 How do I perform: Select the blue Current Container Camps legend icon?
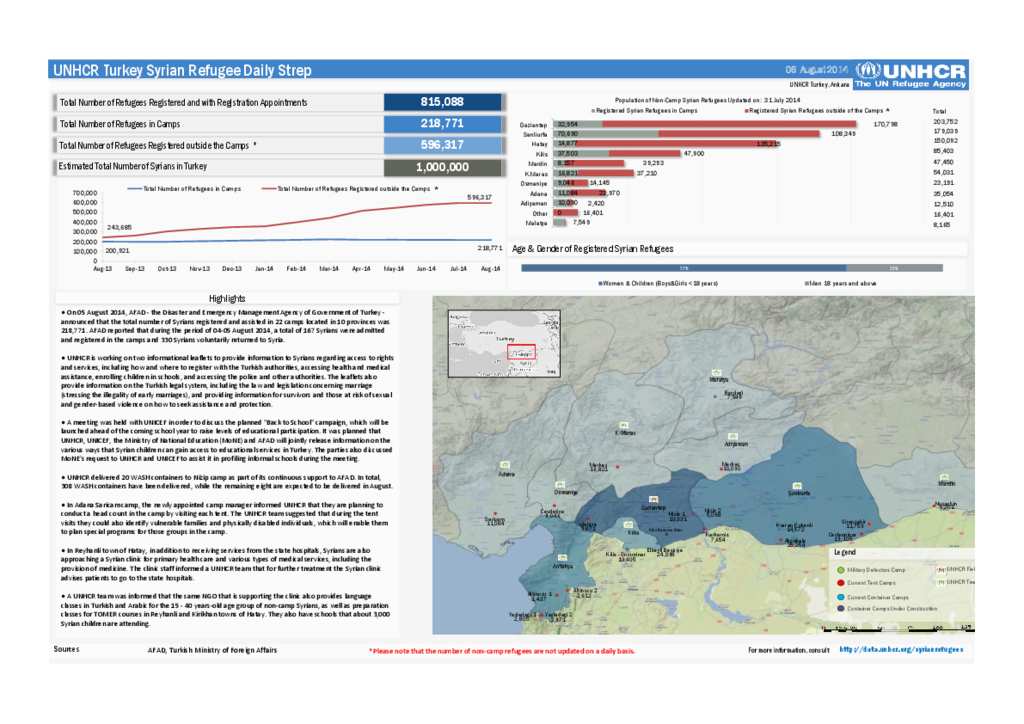[x=840, y=598]
